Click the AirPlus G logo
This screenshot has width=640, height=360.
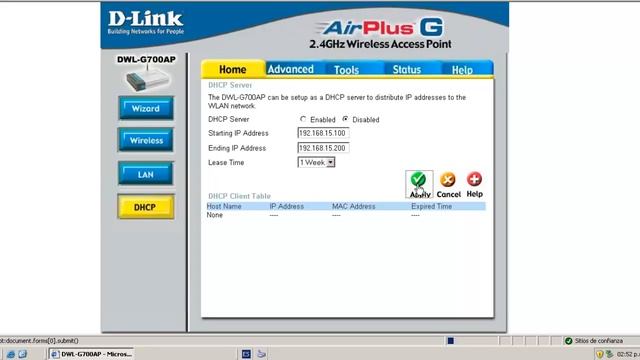click(x=380, y=28)
